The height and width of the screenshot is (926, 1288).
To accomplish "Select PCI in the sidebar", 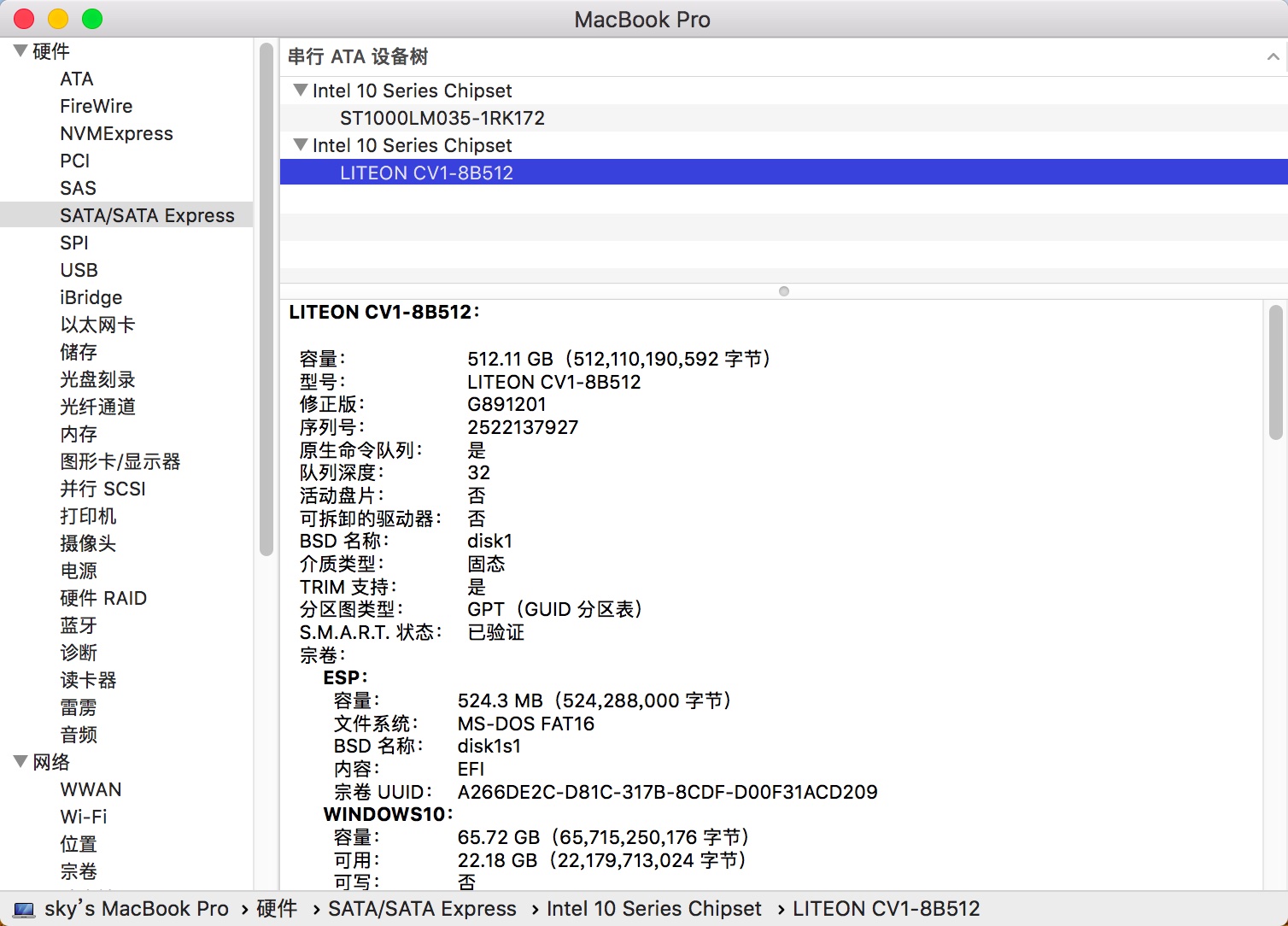I will tap(75, 161).
